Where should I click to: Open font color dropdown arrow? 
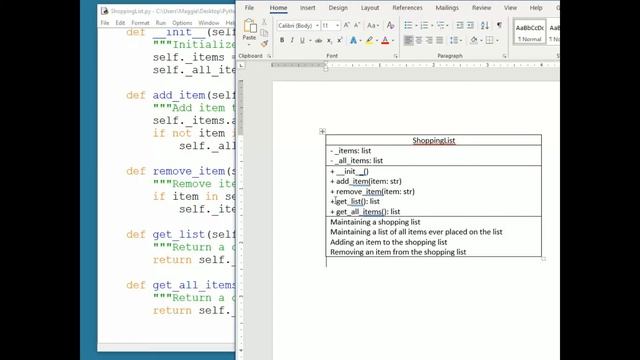(x=393, y=40)
